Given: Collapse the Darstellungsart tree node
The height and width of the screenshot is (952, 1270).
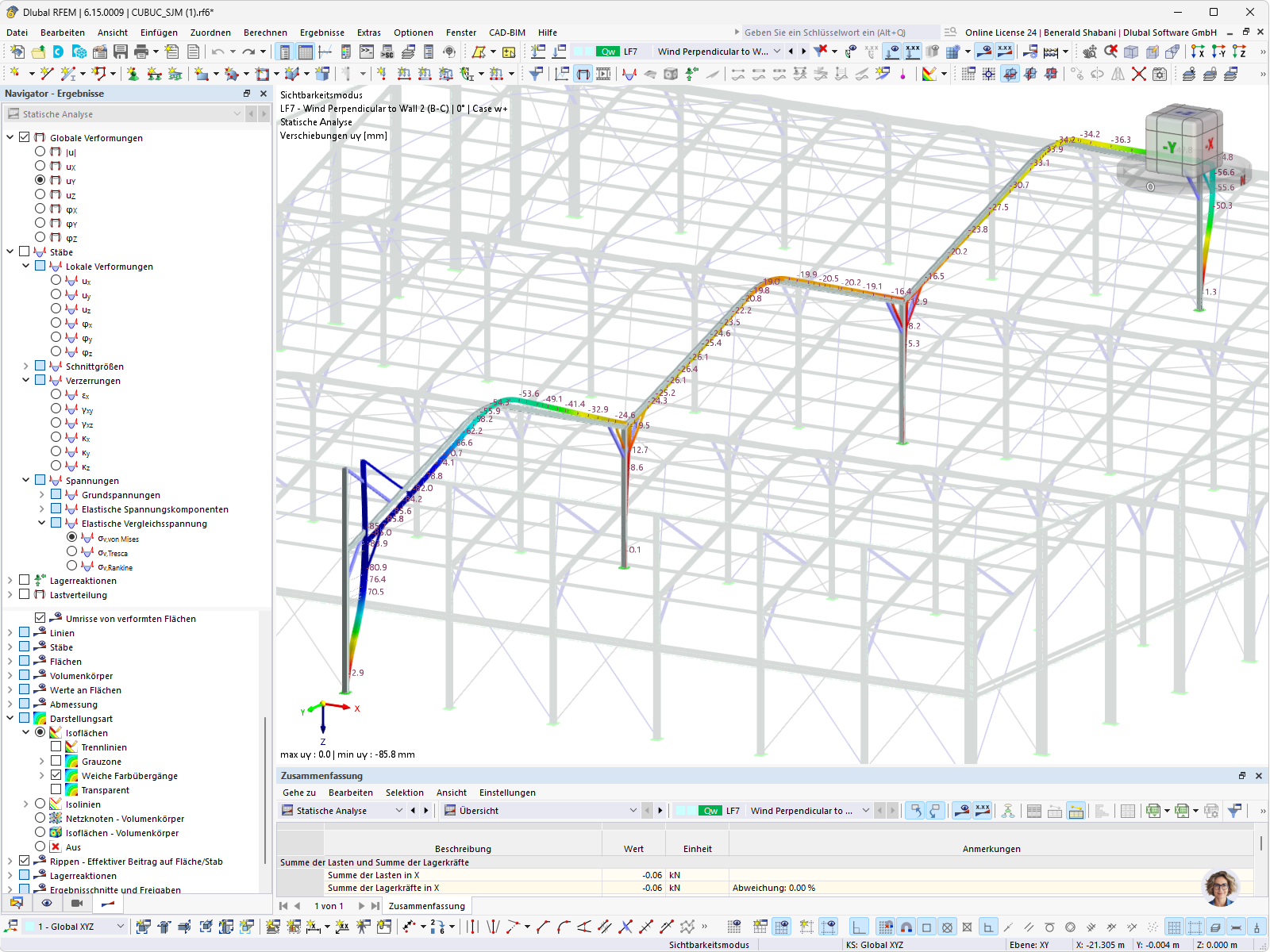Looking at the screenshot, I should click(x=10, y=718).
